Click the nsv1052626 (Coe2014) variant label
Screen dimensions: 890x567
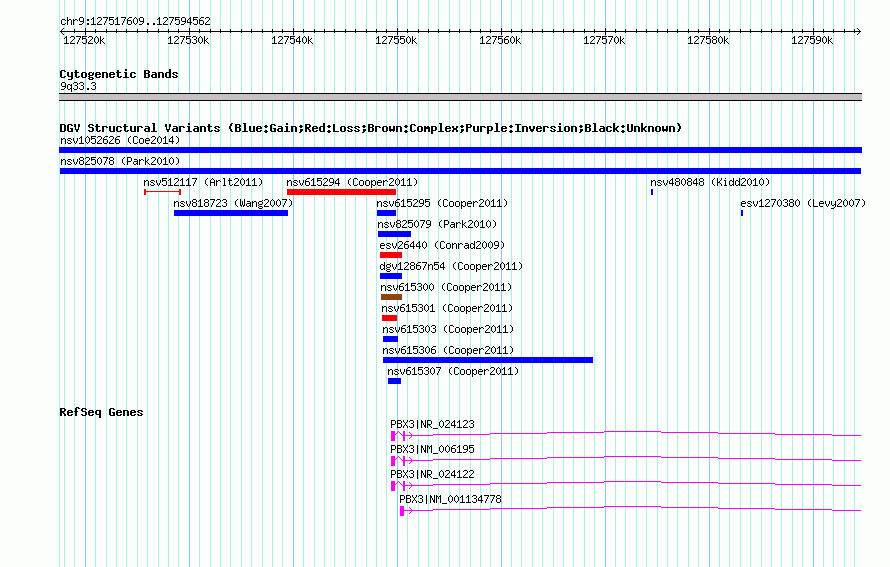click(120, 140)
